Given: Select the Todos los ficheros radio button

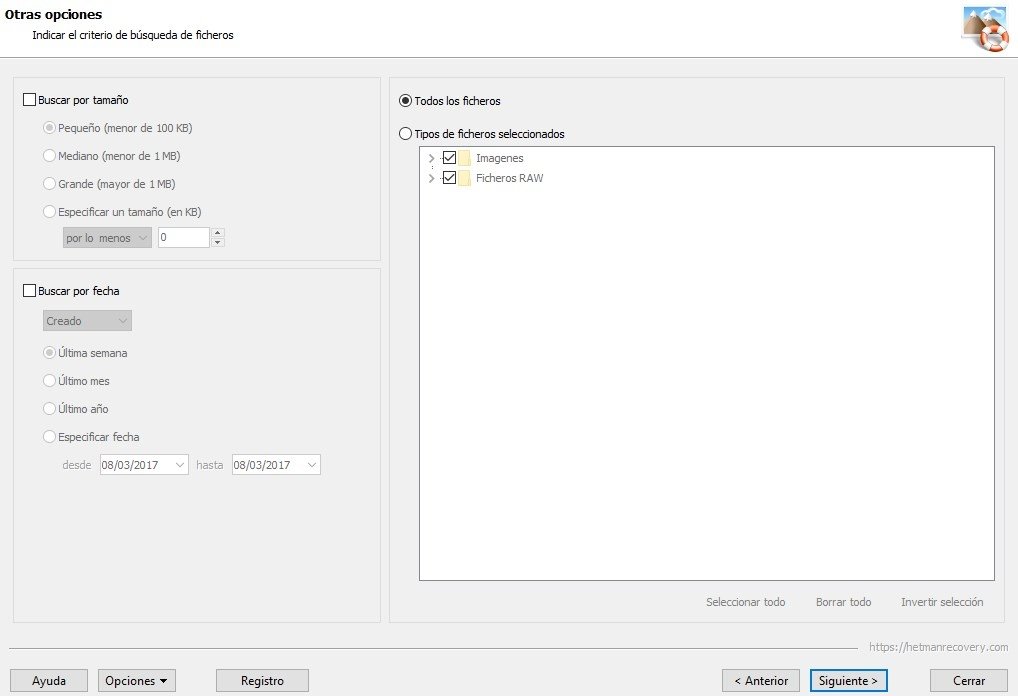Looking at the screenshot, I should 405,101.
